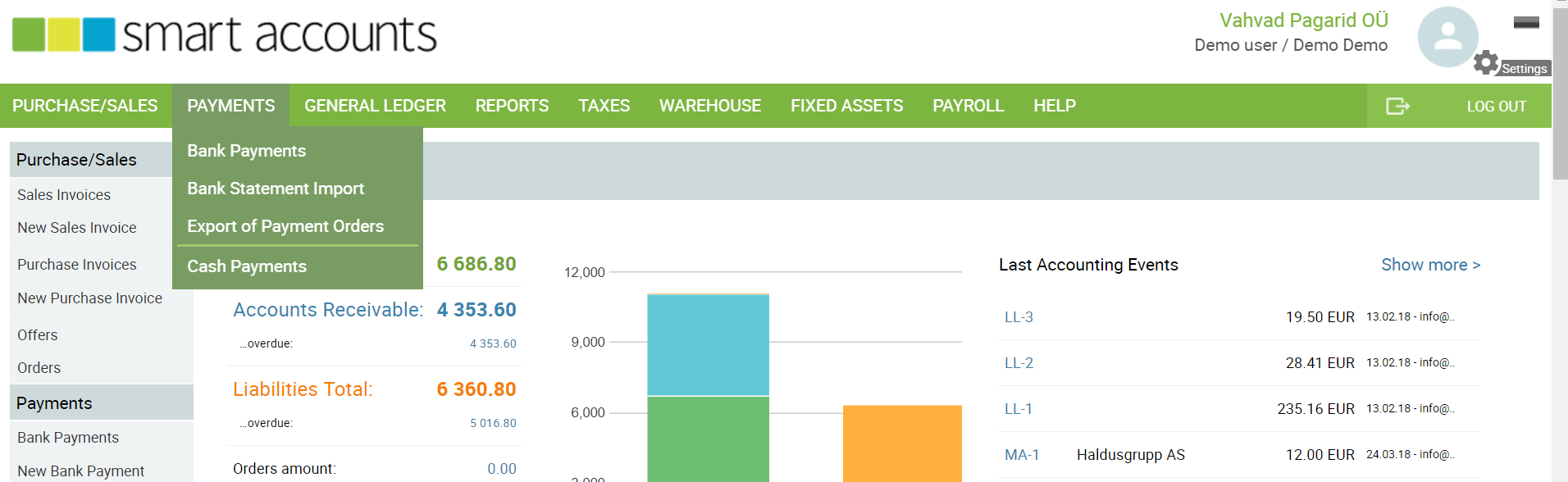Open accounting event LL-1
Image resolution: width=1568 pixels, height=482 pixels.
1019,409
